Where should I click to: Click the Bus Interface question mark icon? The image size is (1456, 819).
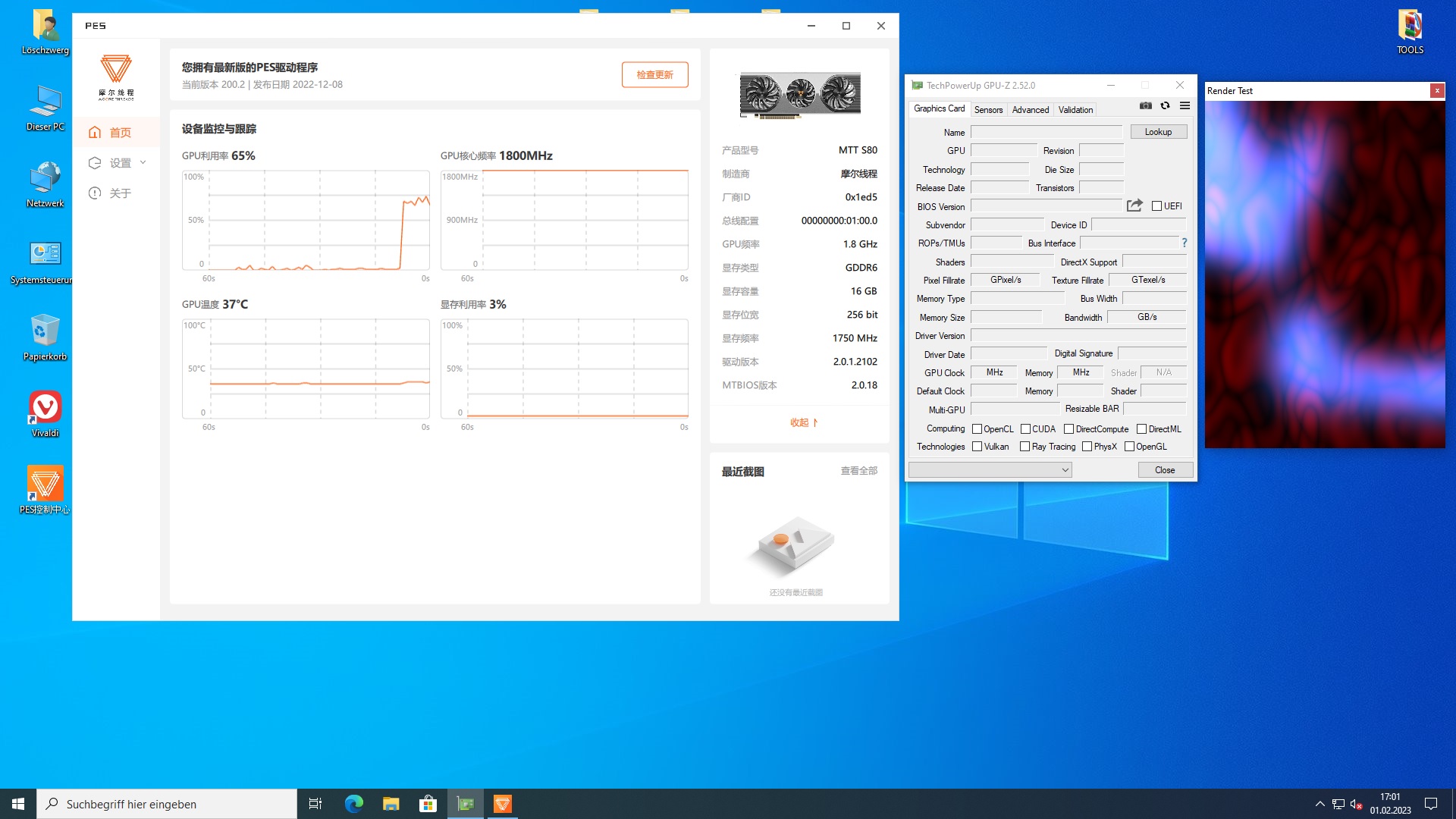click(x=1184, y=243)
